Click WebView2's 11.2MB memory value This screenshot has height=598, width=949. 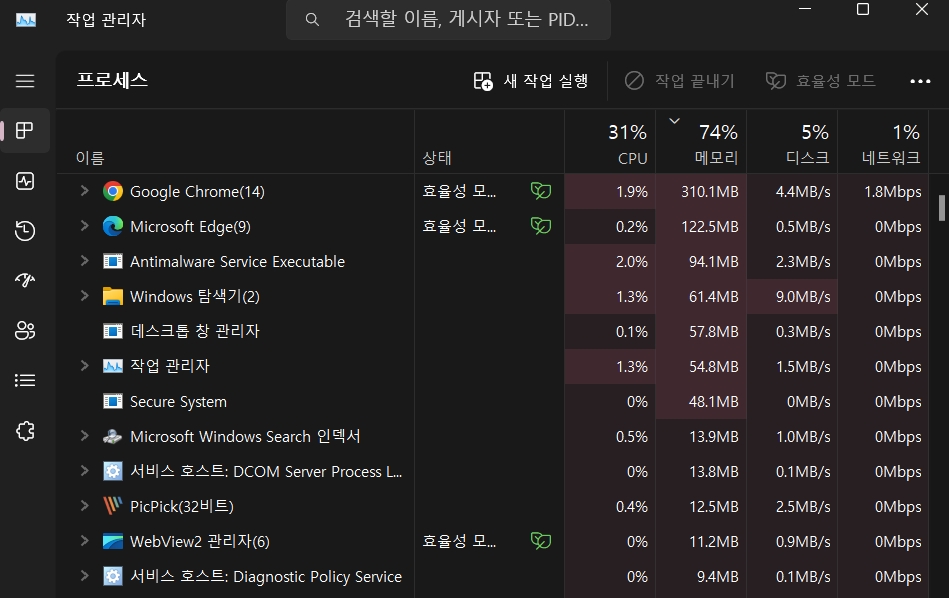point(714,541)
